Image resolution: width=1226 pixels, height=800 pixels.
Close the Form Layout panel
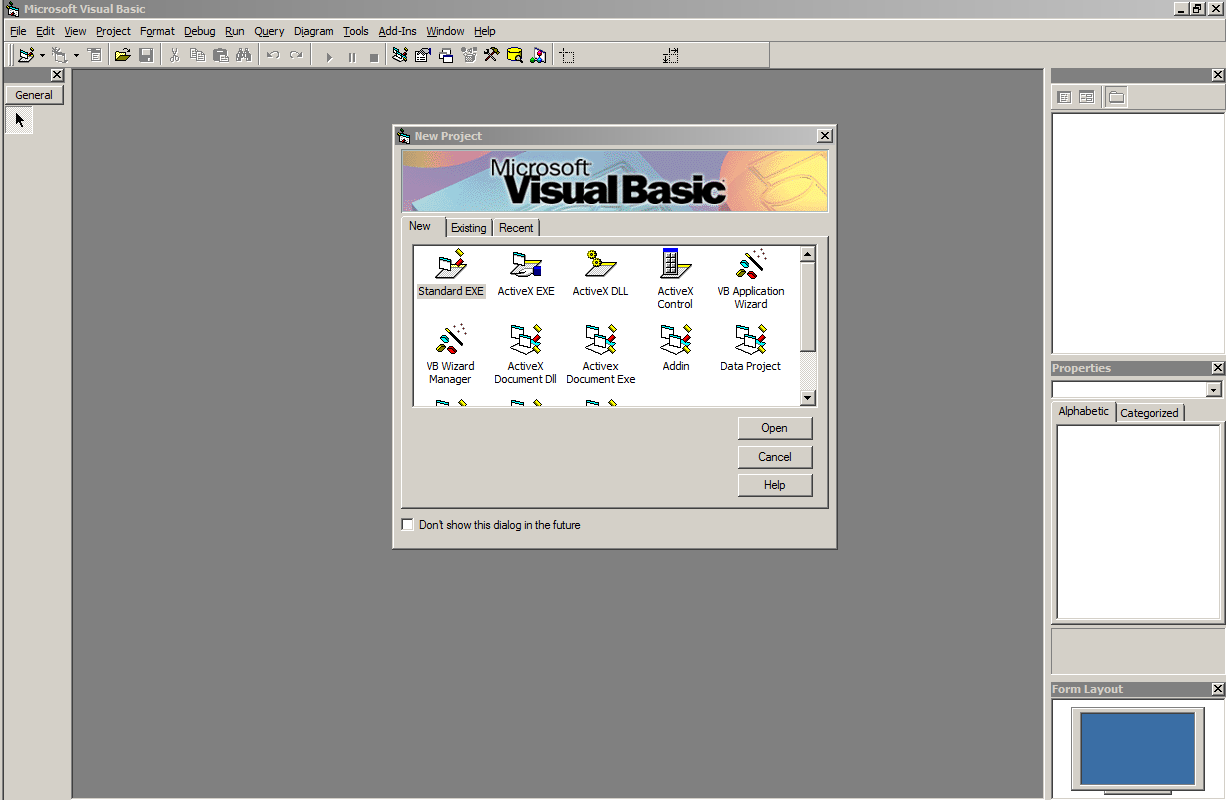(1217, 689)
